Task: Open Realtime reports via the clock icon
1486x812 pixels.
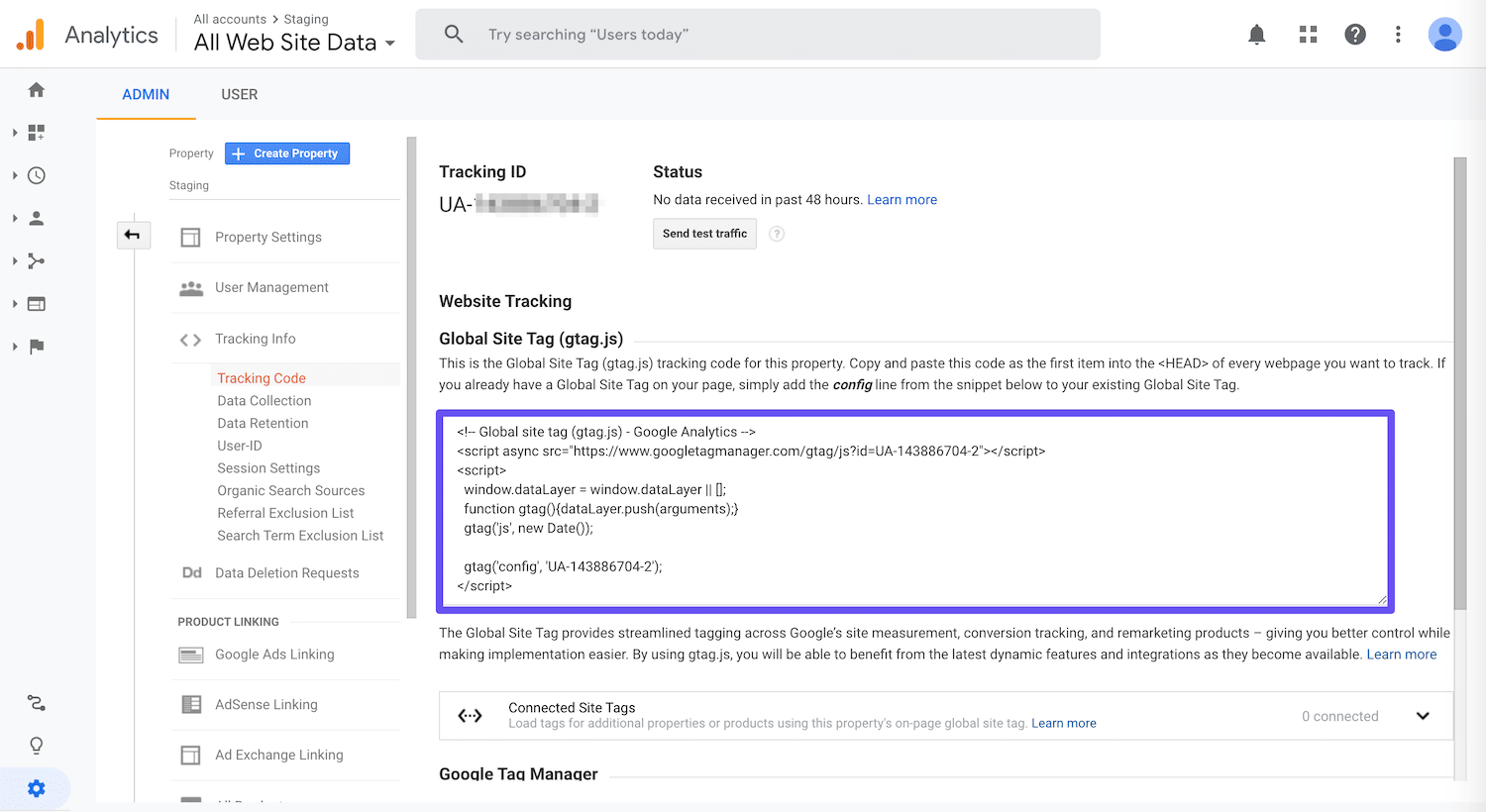Action: coord(36,175)
